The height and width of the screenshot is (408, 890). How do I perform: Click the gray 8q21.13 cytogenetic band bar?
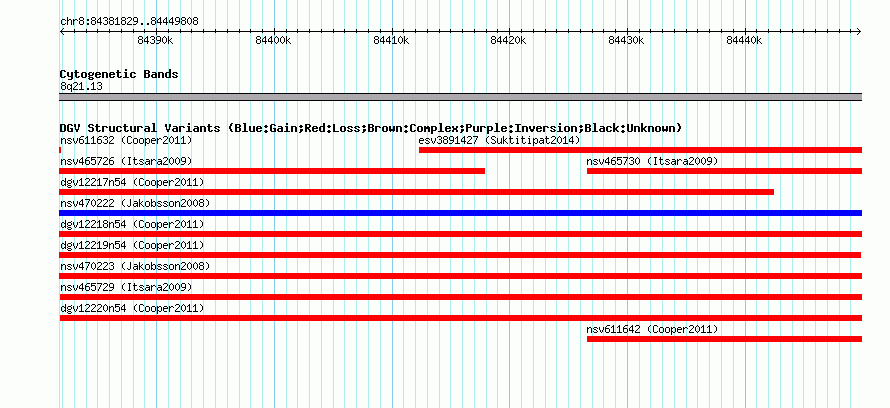tap(460, 97)
